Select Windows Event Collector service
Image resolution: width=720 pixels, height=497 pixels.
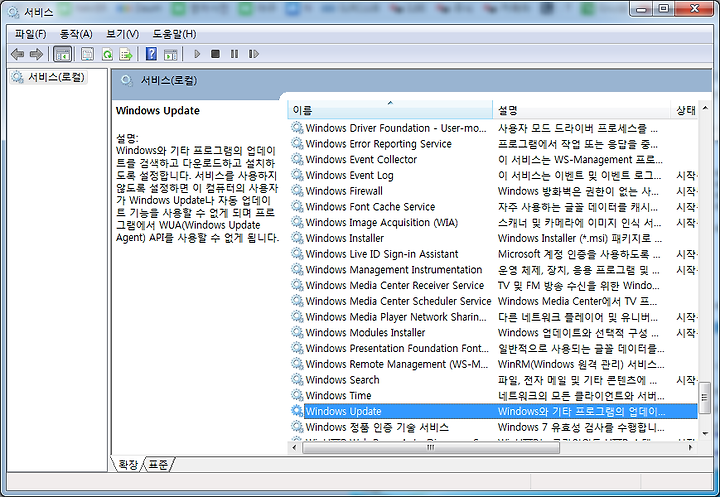pos(494,159)
